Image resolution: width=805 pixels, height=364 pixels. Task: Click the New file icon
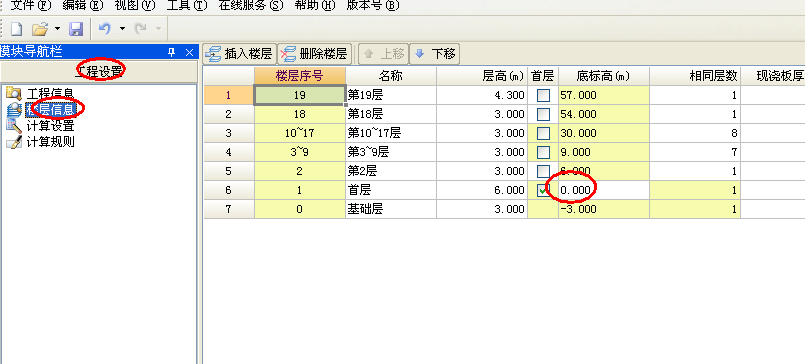click(17, 29)
